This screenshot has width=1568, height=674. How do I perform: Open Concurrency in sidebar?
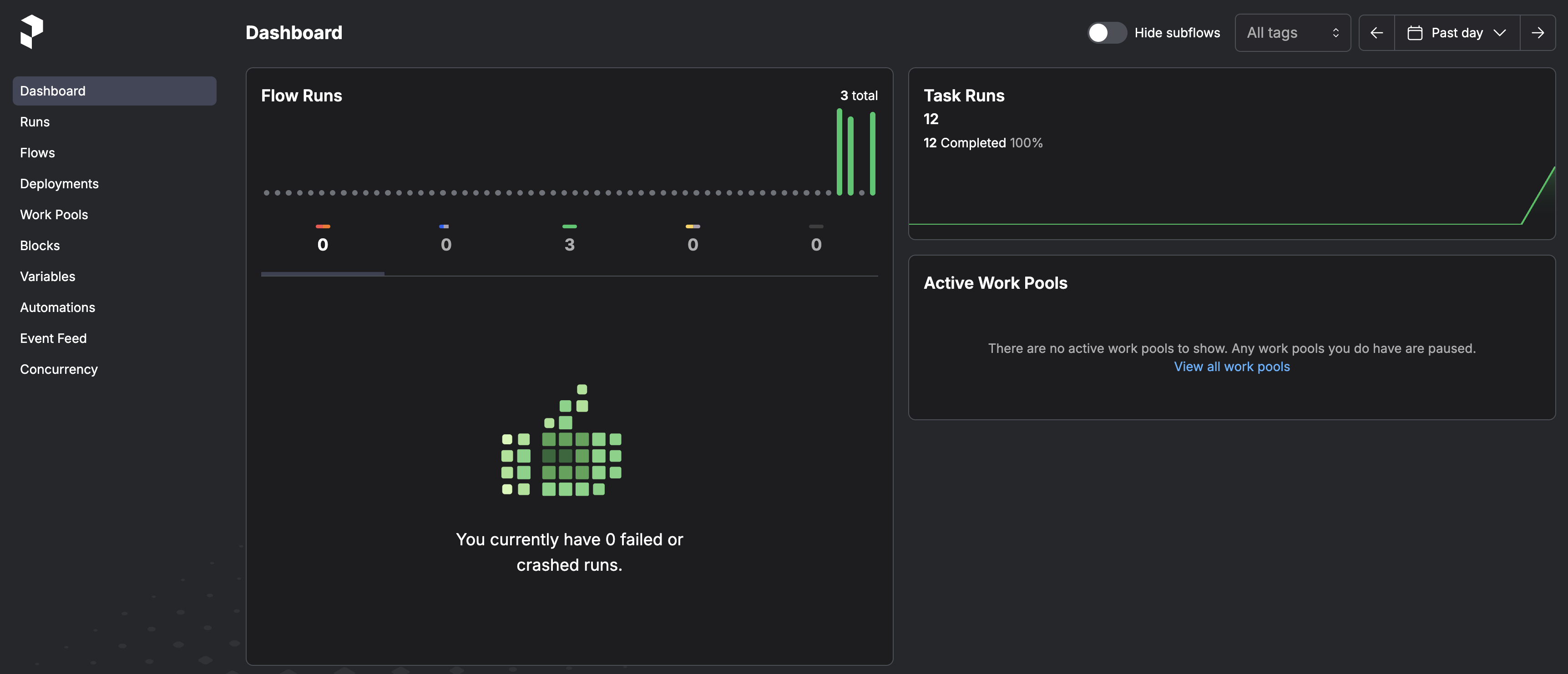(x=58, y=369)
